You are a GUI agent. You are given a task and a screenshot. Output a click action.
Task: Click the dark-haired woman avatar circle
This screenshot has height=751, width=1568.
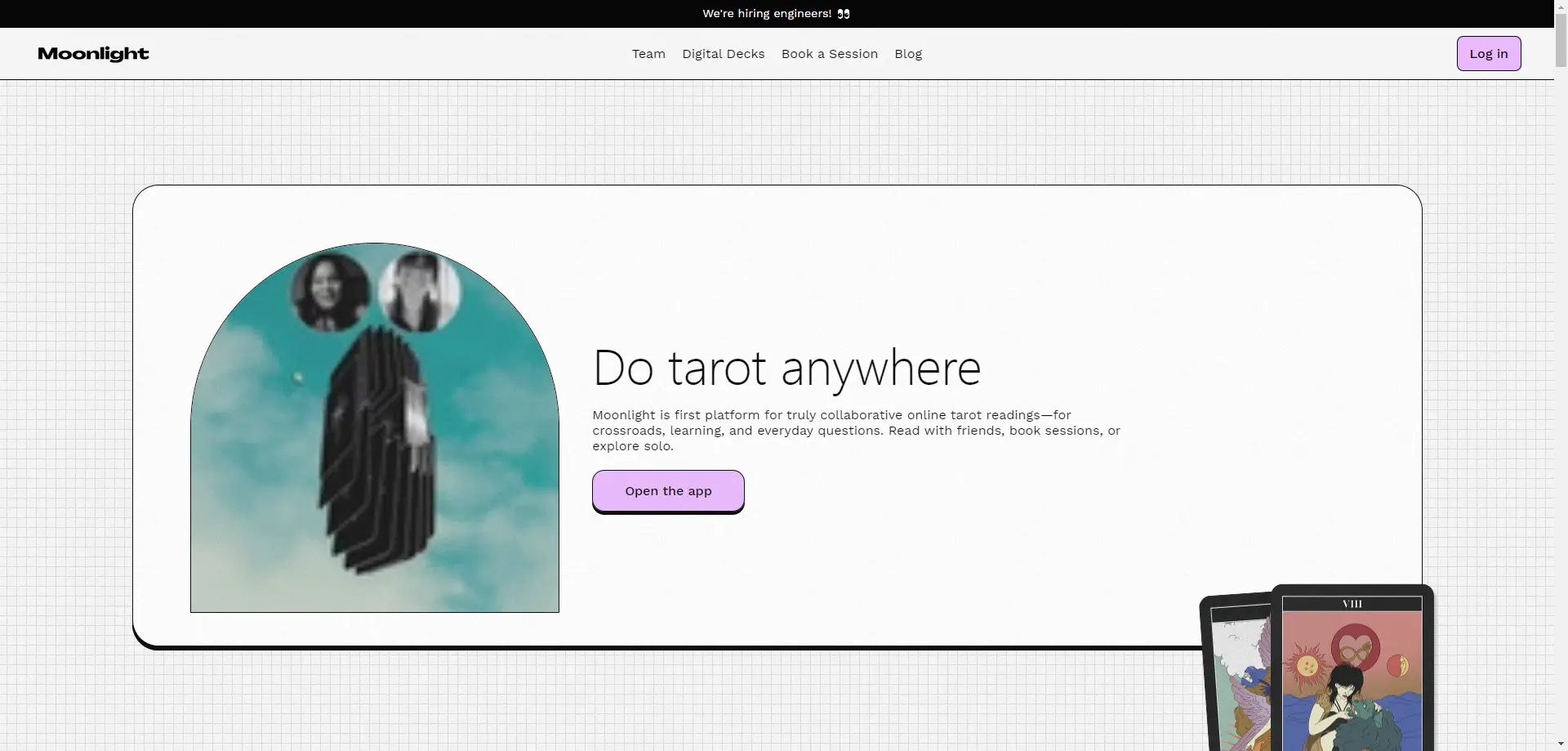coord(330,291)
